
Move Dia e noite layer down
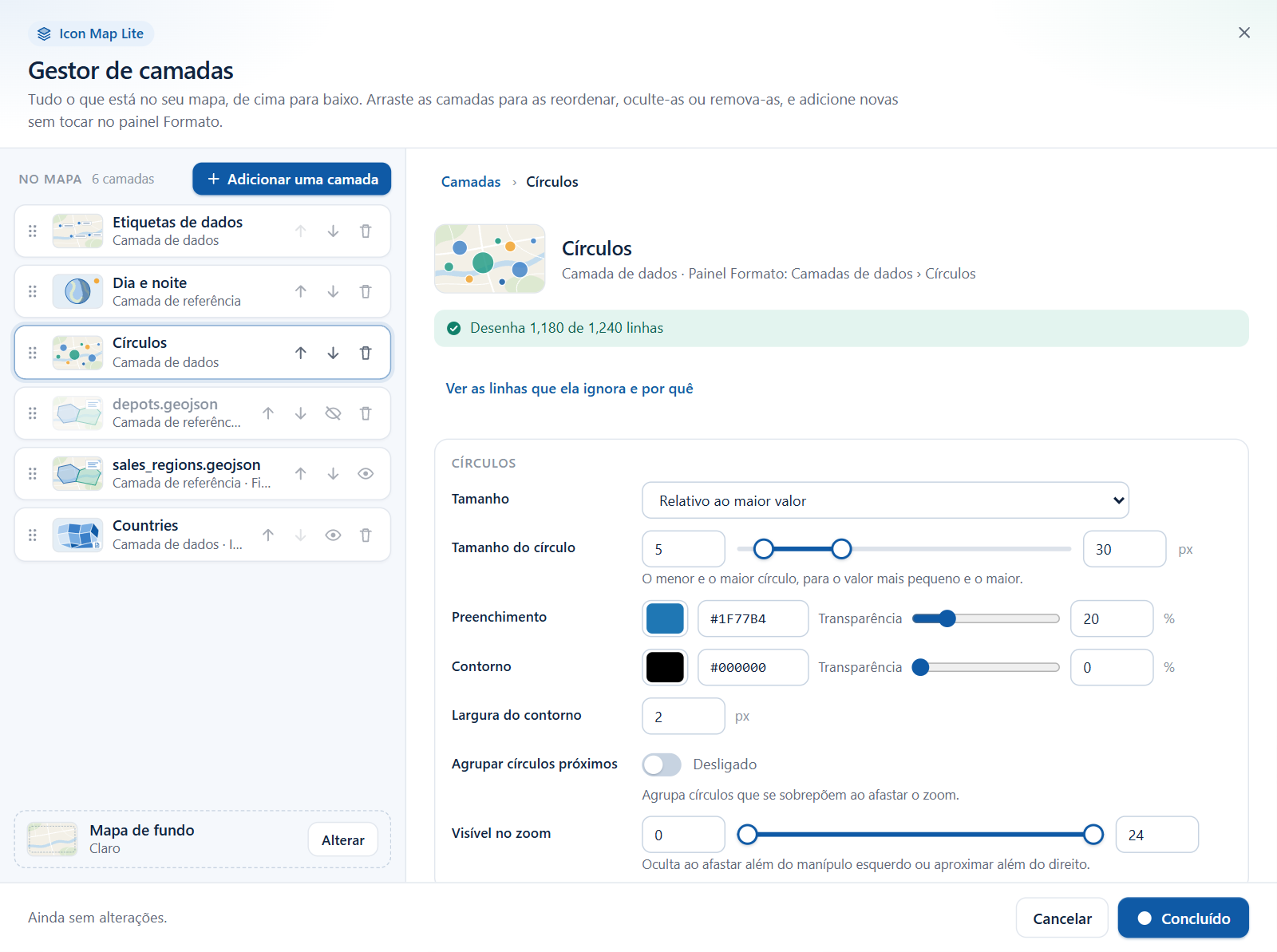click(333, 292)
